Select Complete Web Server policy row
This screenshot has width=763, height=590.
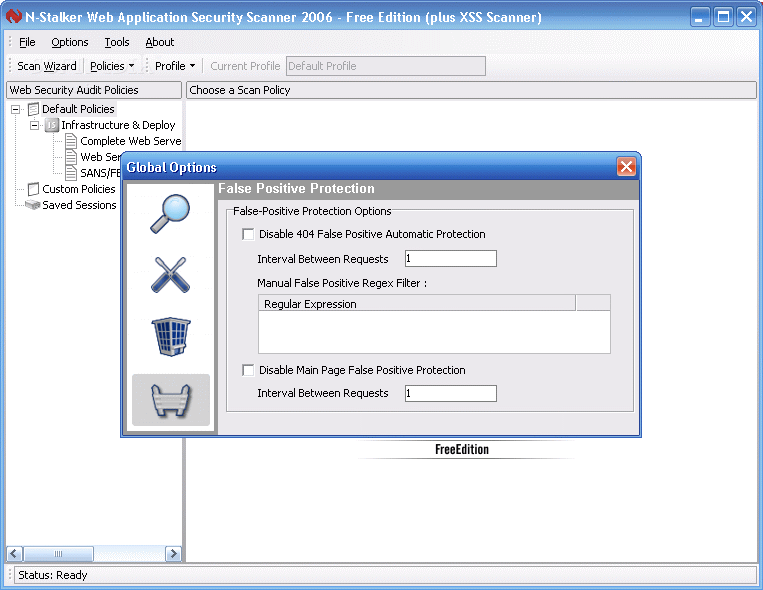pos(130,141)
